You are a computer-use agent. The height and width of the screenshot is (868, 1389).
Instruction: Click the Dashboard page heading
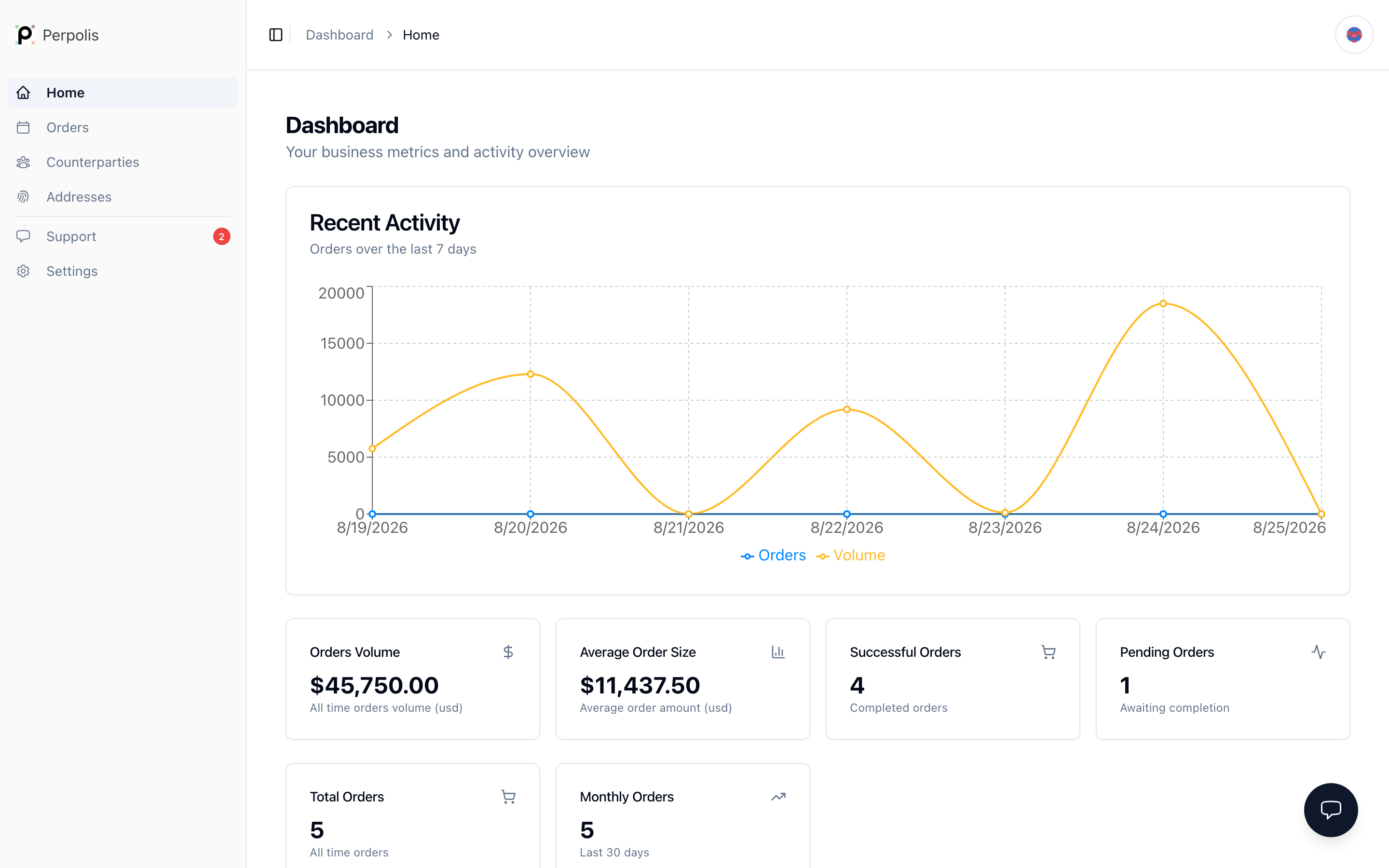pos(342,125)
